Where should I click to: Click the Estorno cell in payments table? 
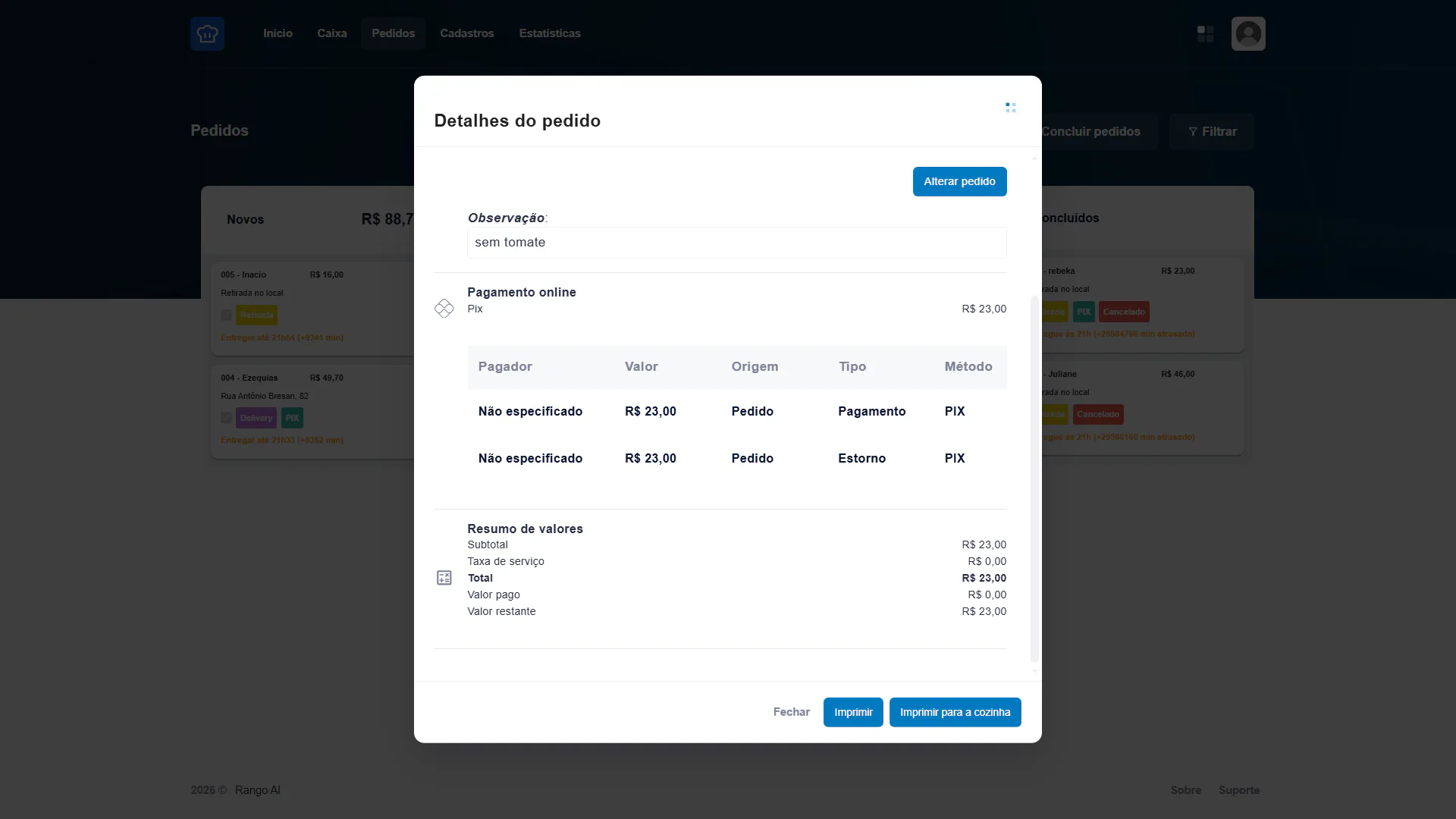[x=861, y=458]
